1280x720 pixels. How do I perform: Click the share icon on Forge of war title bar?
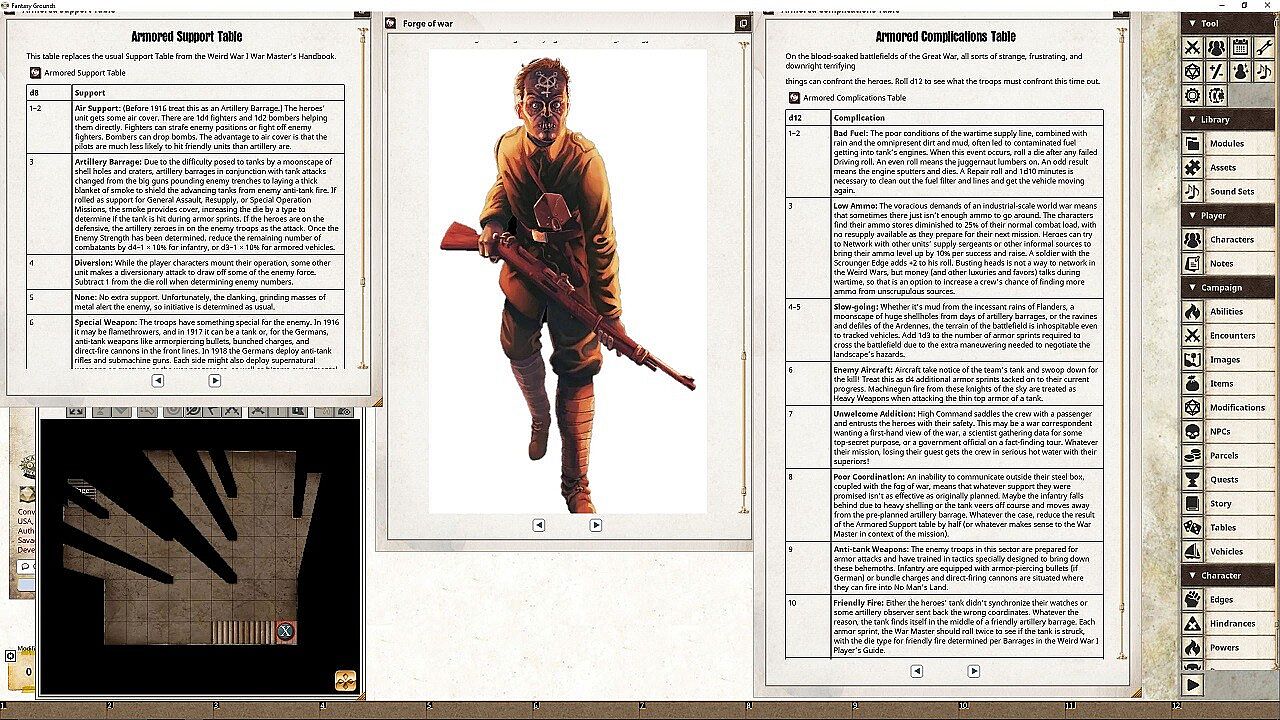pyautogui.click(x=742, y=23)
